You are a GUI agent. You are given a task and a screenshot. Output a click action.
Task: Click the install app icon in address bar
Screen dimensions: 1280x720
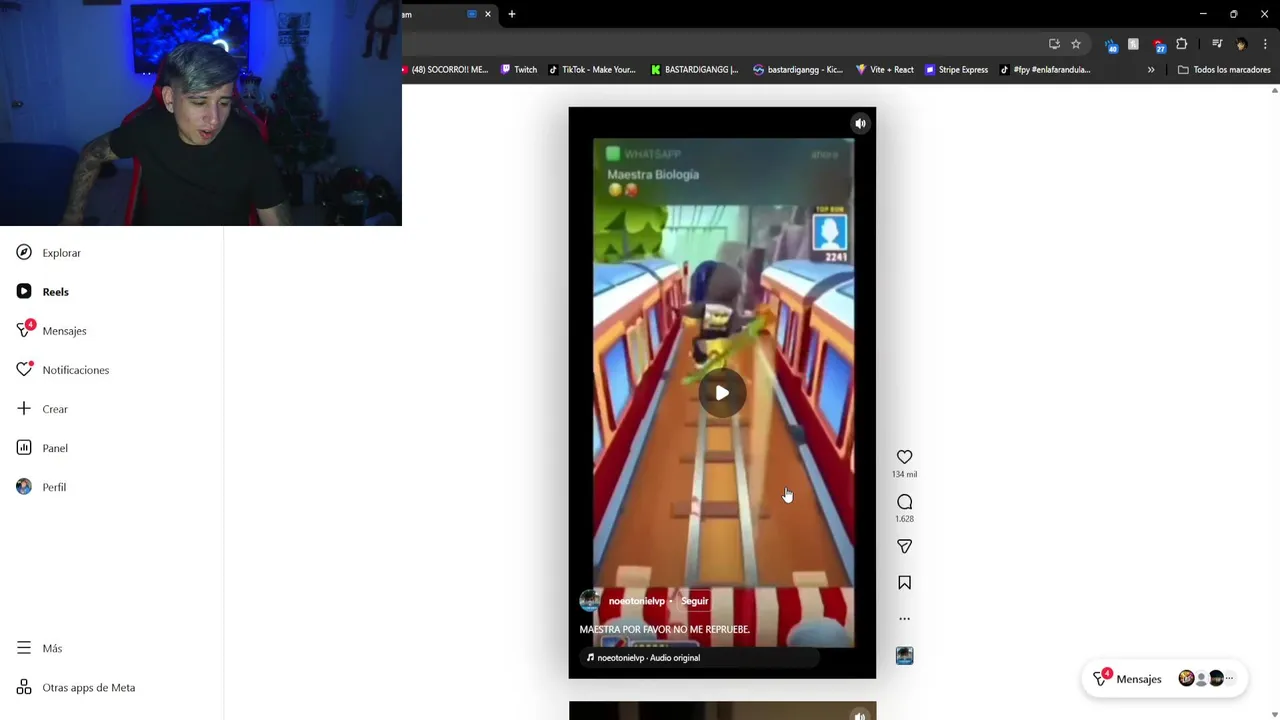1054,44
